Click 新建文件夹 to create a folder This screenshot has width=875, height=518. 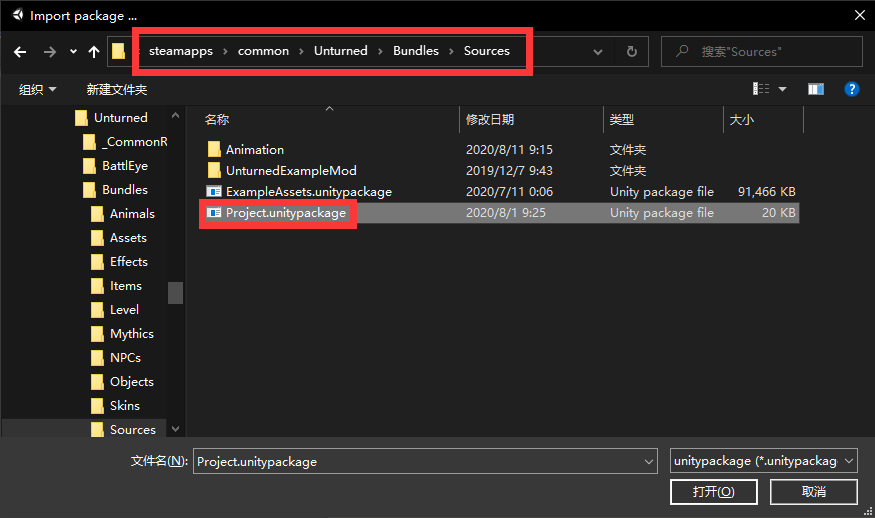tap(117, 89)
